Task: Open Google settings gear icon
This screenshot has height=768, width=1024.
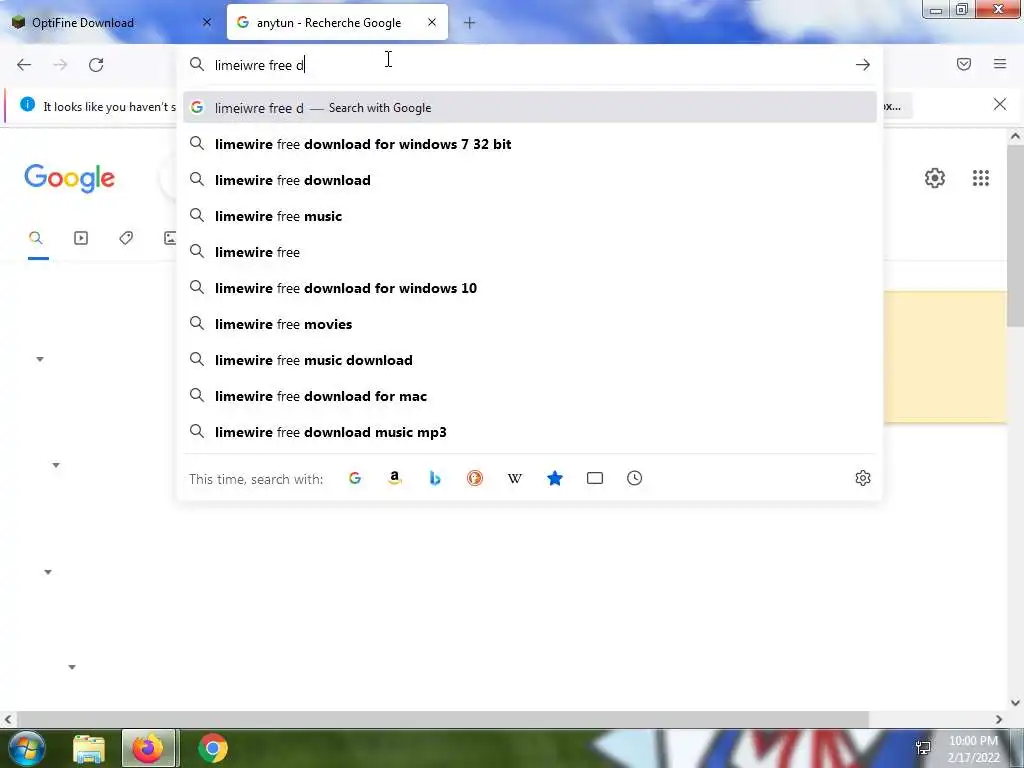Action: click(x=935, y=178)
